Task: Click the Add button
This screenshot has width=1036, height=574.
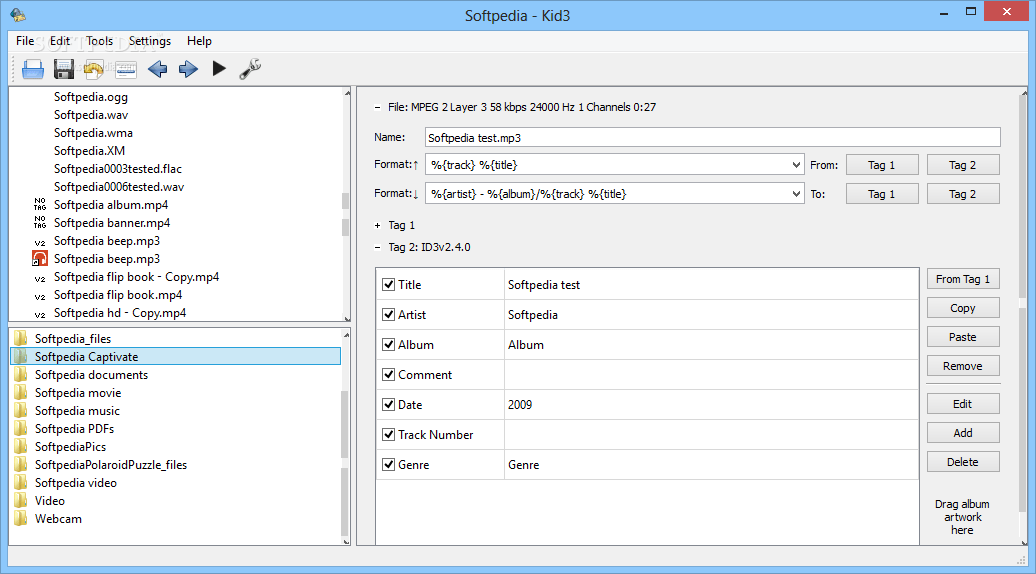Action: pyautogui.click(x=963, y=433)
